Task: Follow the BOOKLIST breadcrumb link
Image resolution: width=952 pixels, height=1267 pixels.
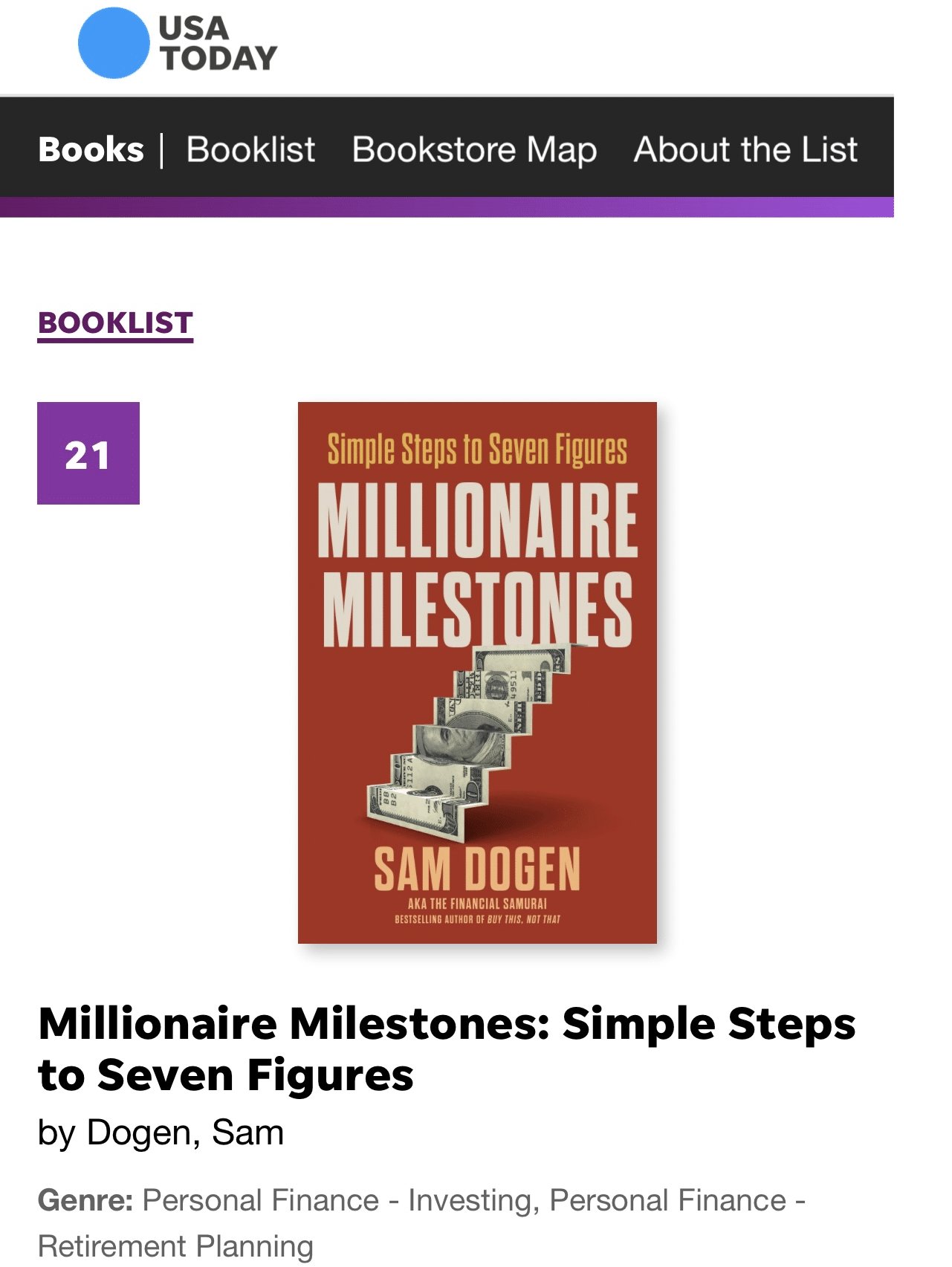Action: click(x=115, y=323)
